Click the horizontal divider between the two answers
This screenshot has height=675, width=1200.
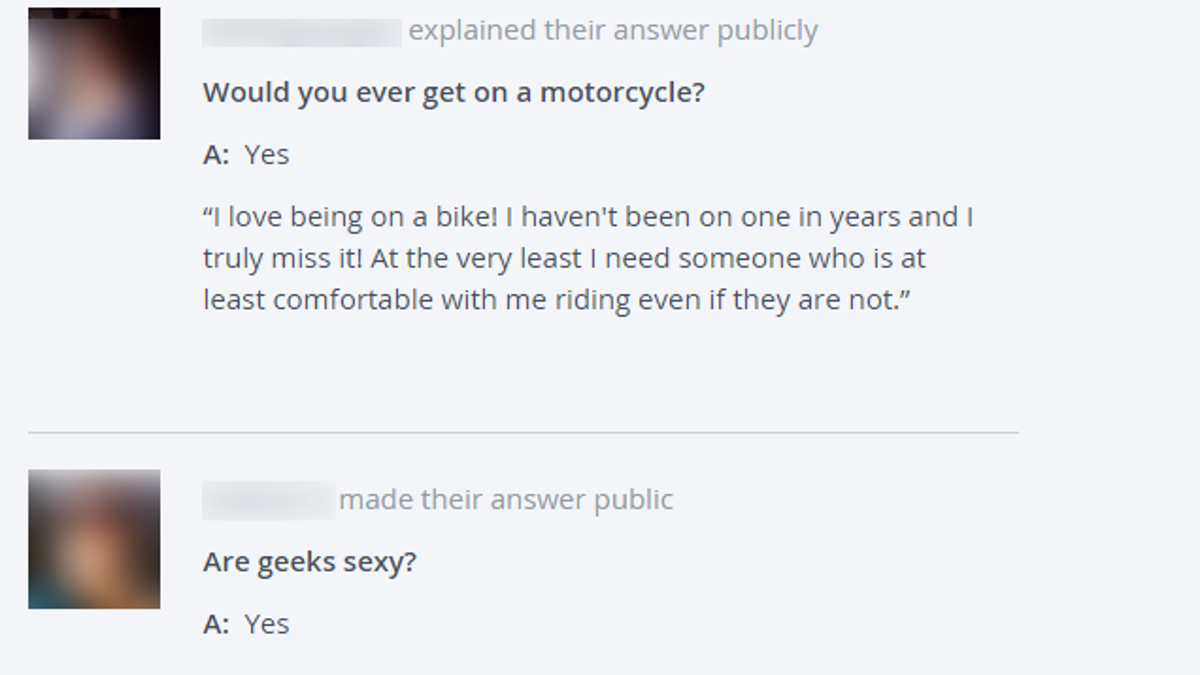[523, 433]
